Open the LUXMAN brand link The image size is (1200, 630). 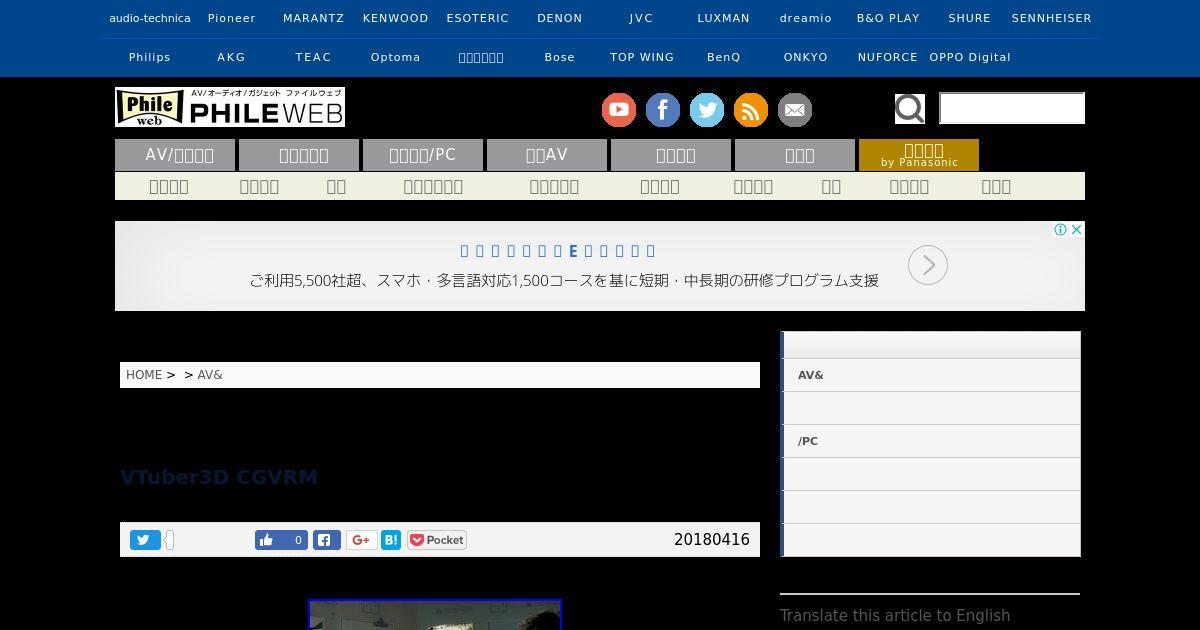point(724,18)
